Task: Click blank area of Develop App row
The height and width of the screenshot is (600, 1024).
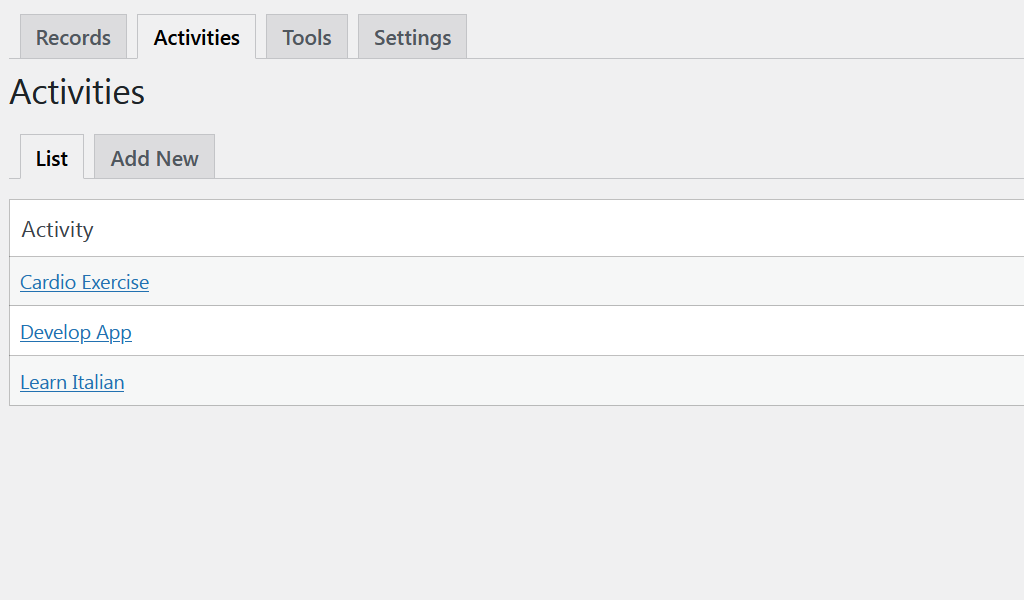Action: [x=588, y=331]
